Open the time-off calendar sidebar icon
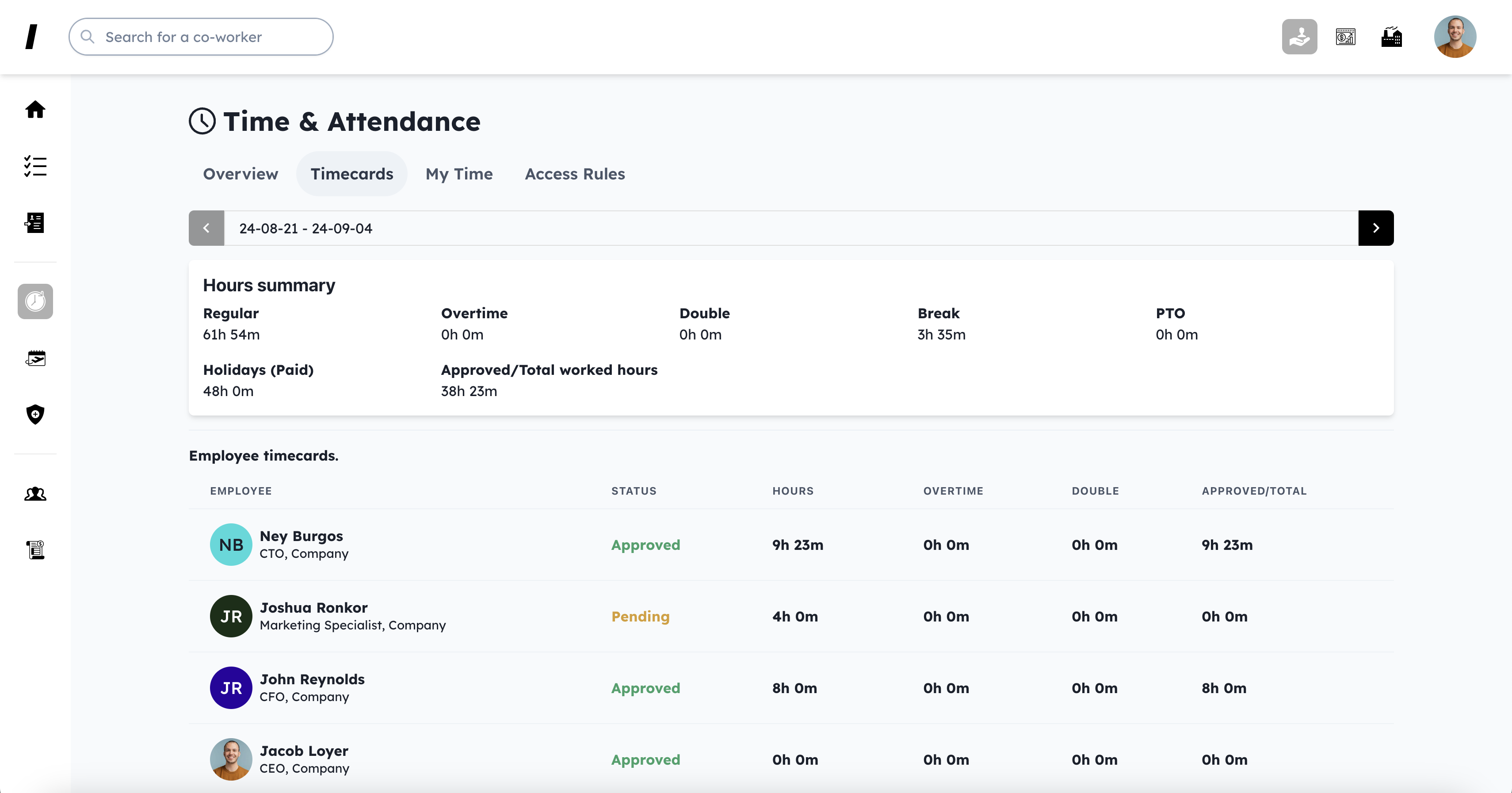 point(35,358)
